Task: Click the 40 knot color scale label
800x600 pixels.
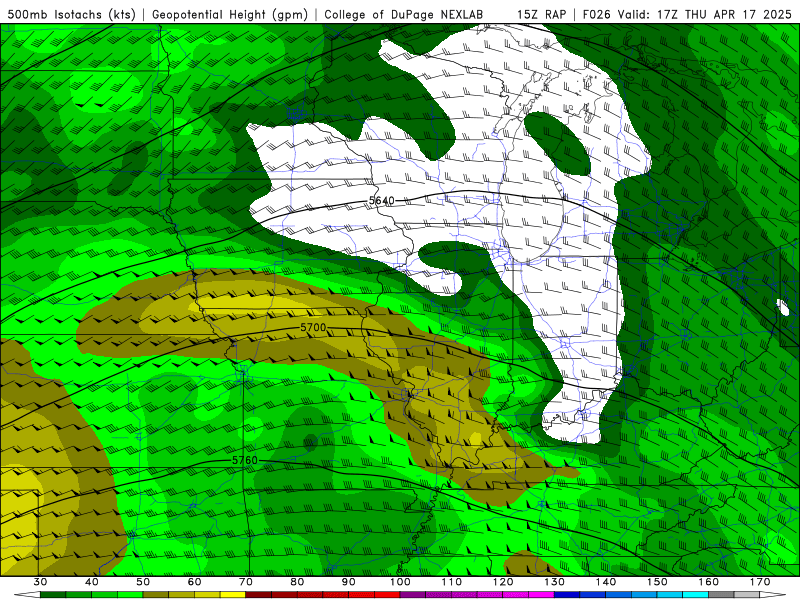Action: pos(92,582)
